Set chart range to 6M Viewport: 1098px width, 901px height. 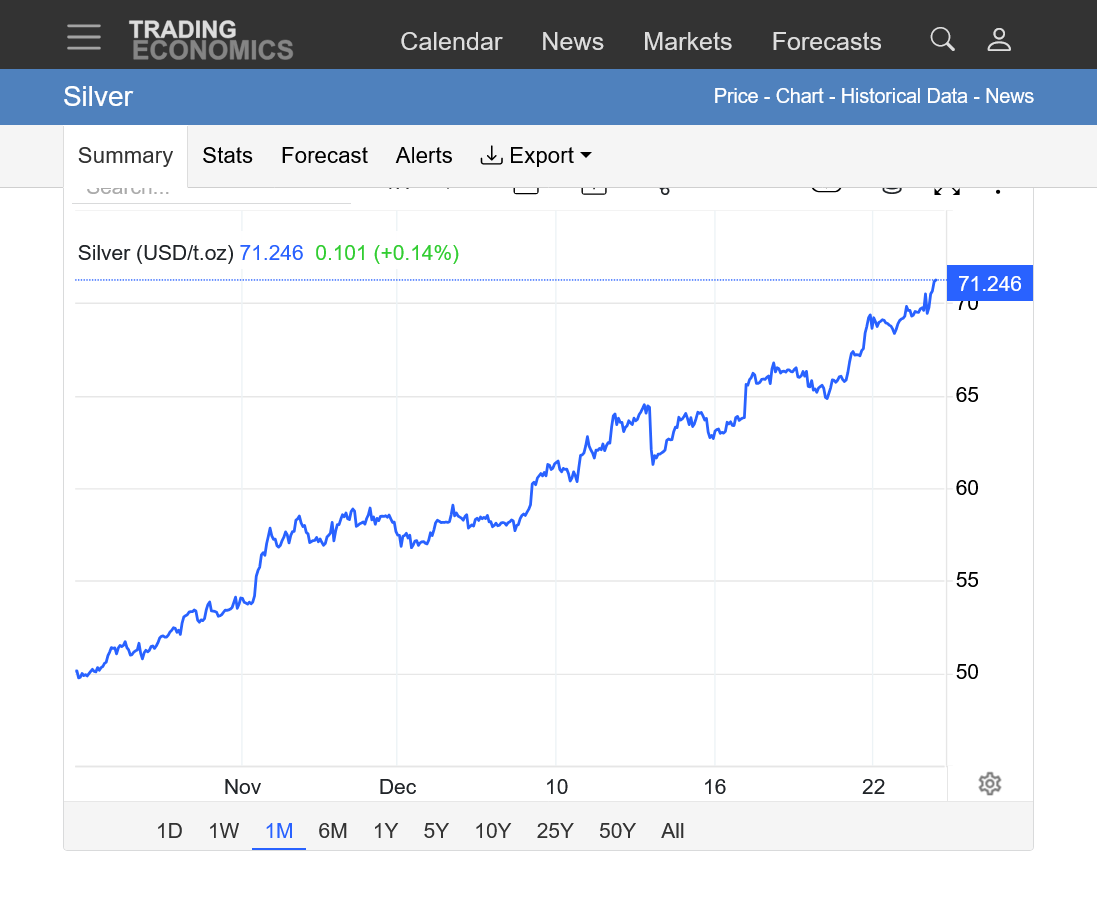[x=332, y=831]
